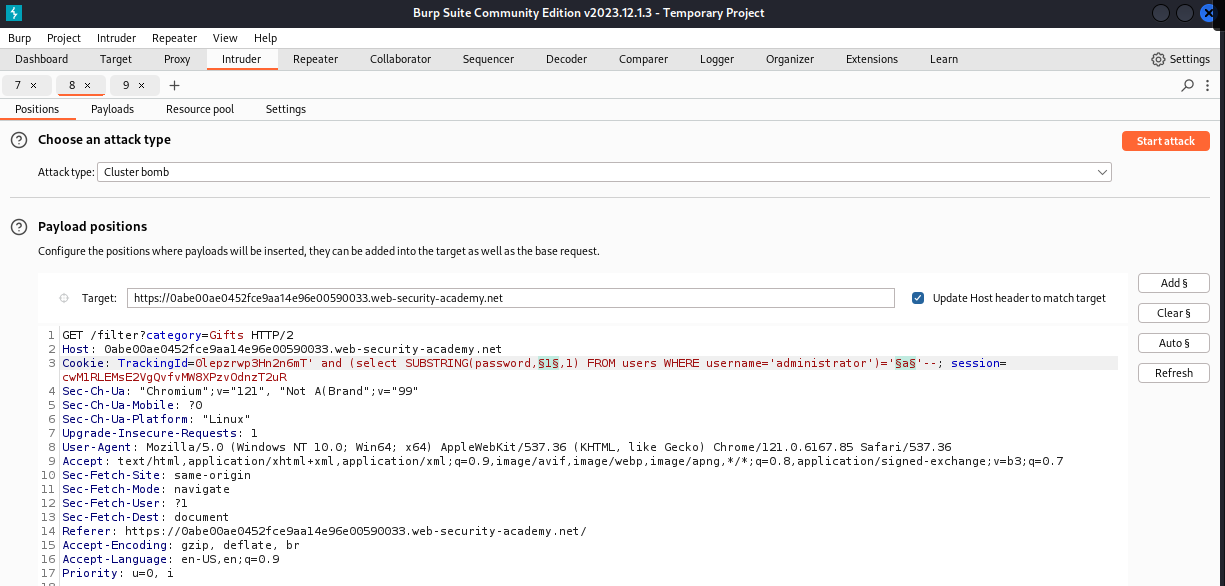
Task: Click the Host header line in request
Action: (x=282, y=349)
